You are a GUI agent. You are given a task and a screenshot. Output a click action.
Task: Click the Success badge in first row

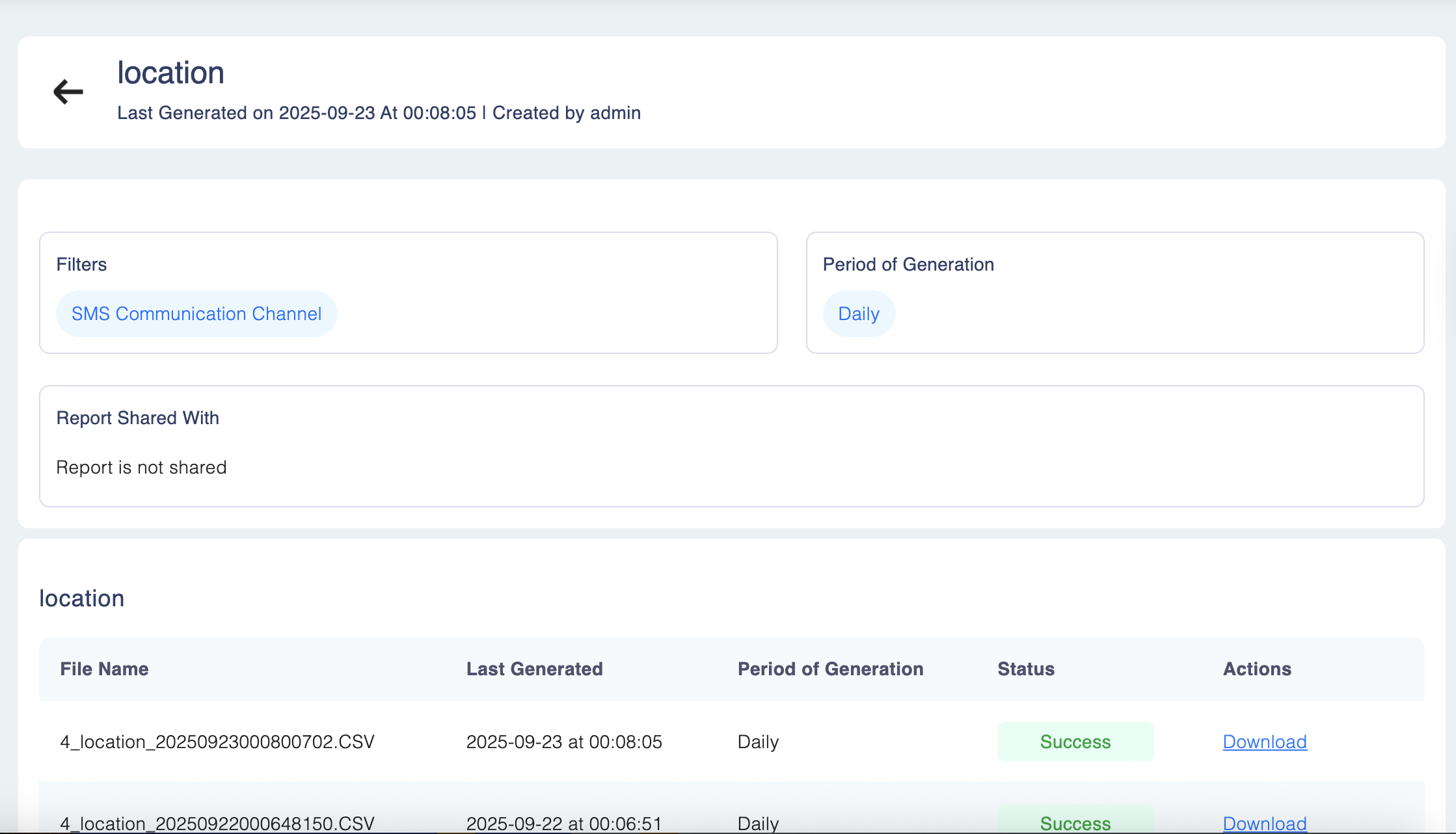(1075, 742)
